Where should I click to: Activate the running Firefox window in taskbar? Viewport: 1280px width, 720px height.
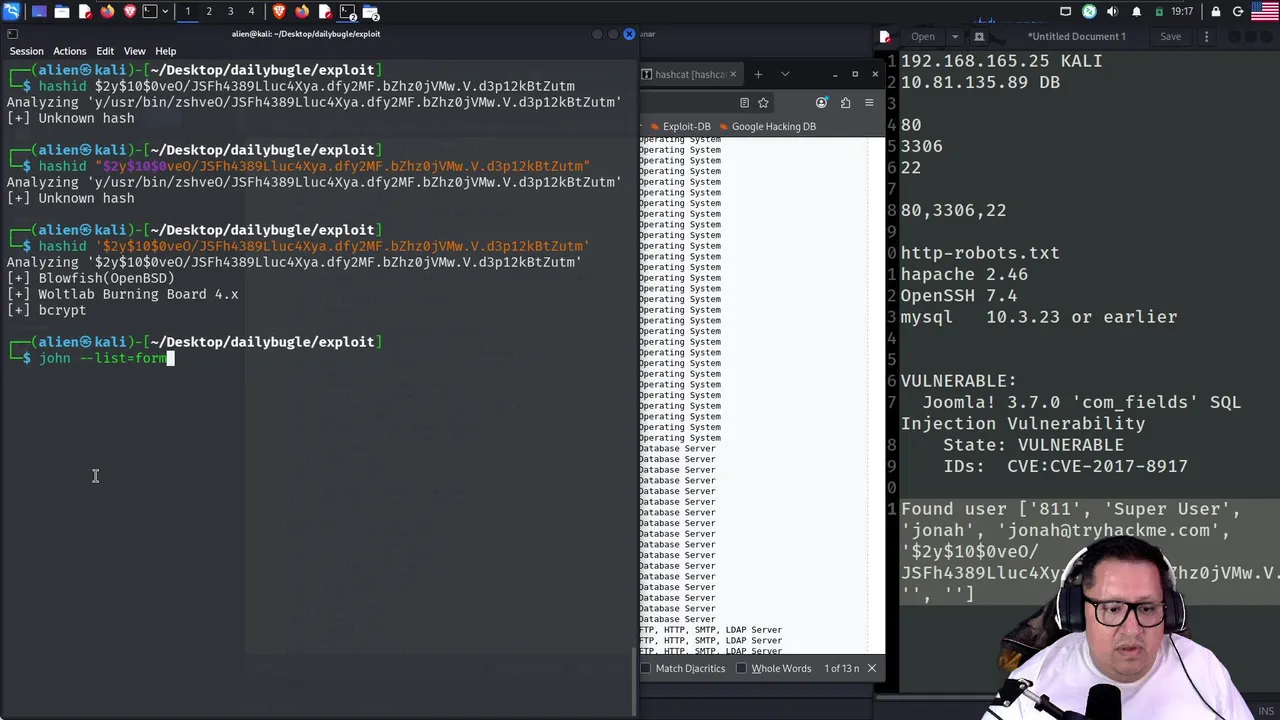coord(302,11)
